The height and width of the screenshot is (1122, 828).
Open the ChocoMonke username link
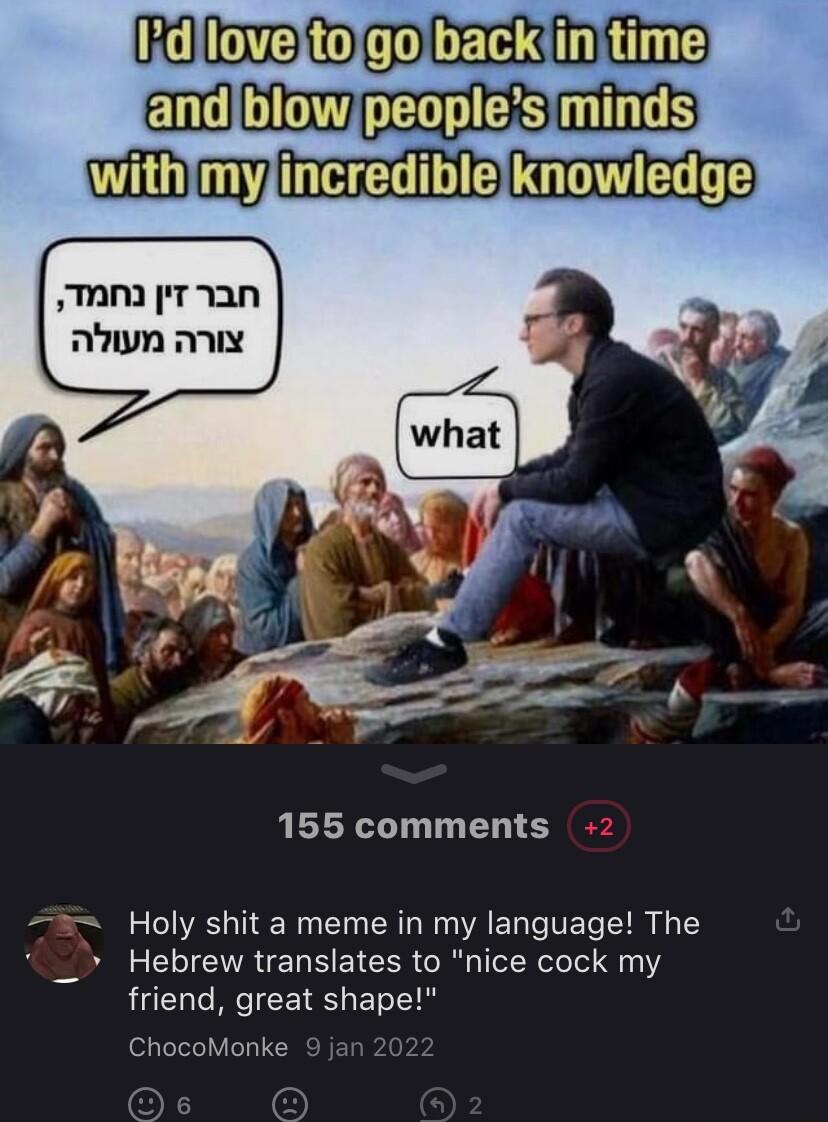coord(208,1047)
